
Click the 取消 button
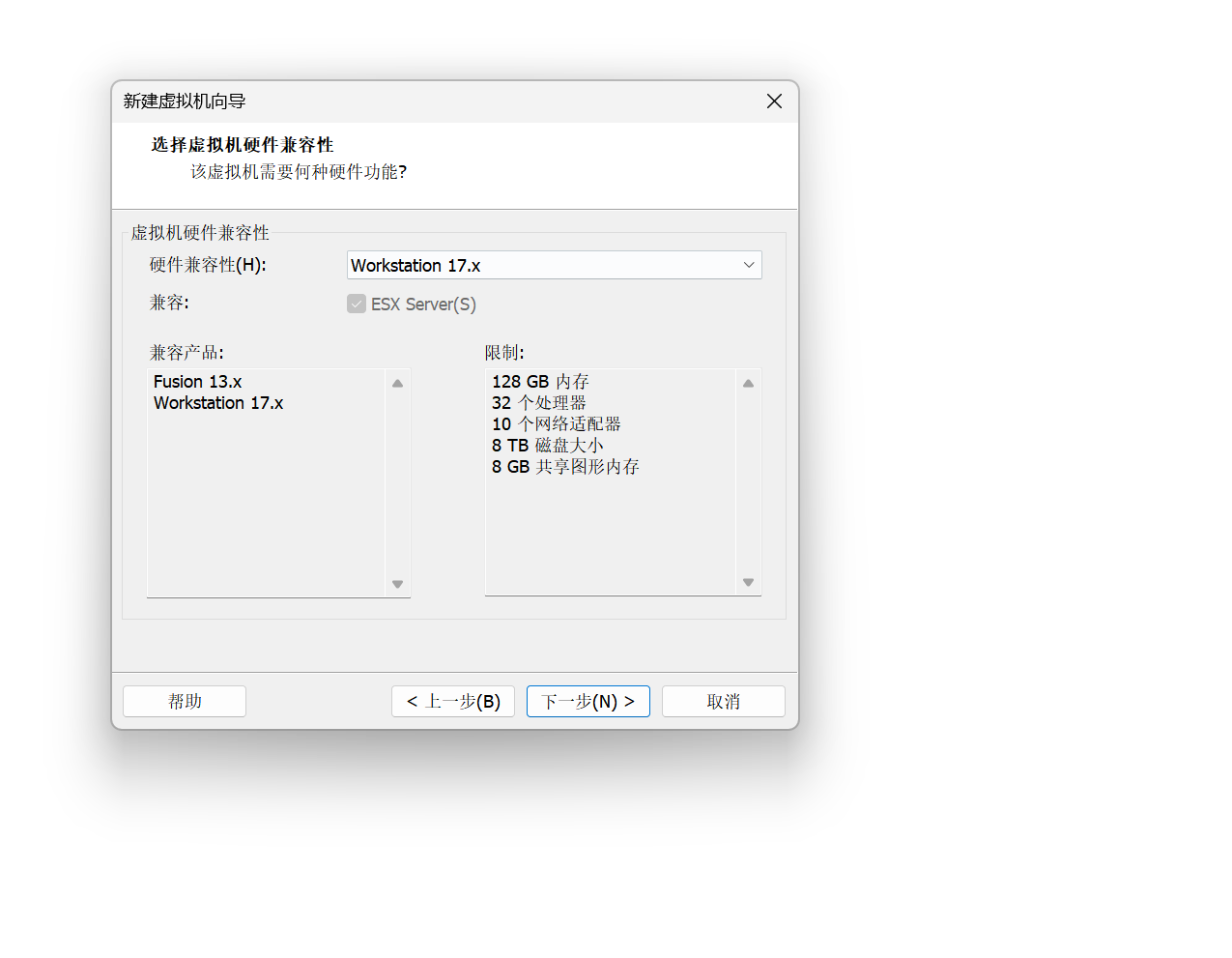724,701
